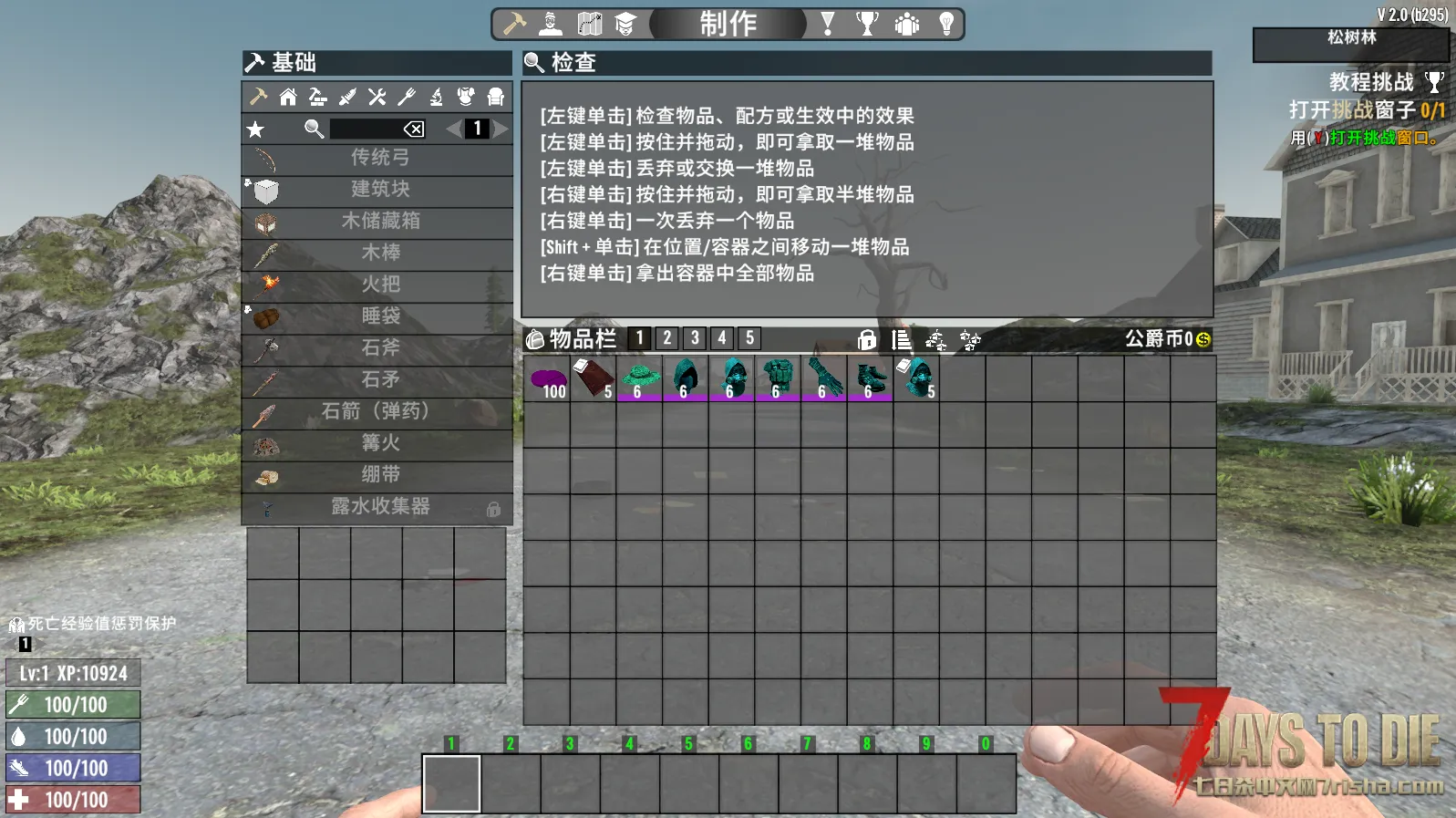This screenshot has width=1456, height=818.
Task: Select the 篝火 recipe
Action: (377, 443)
